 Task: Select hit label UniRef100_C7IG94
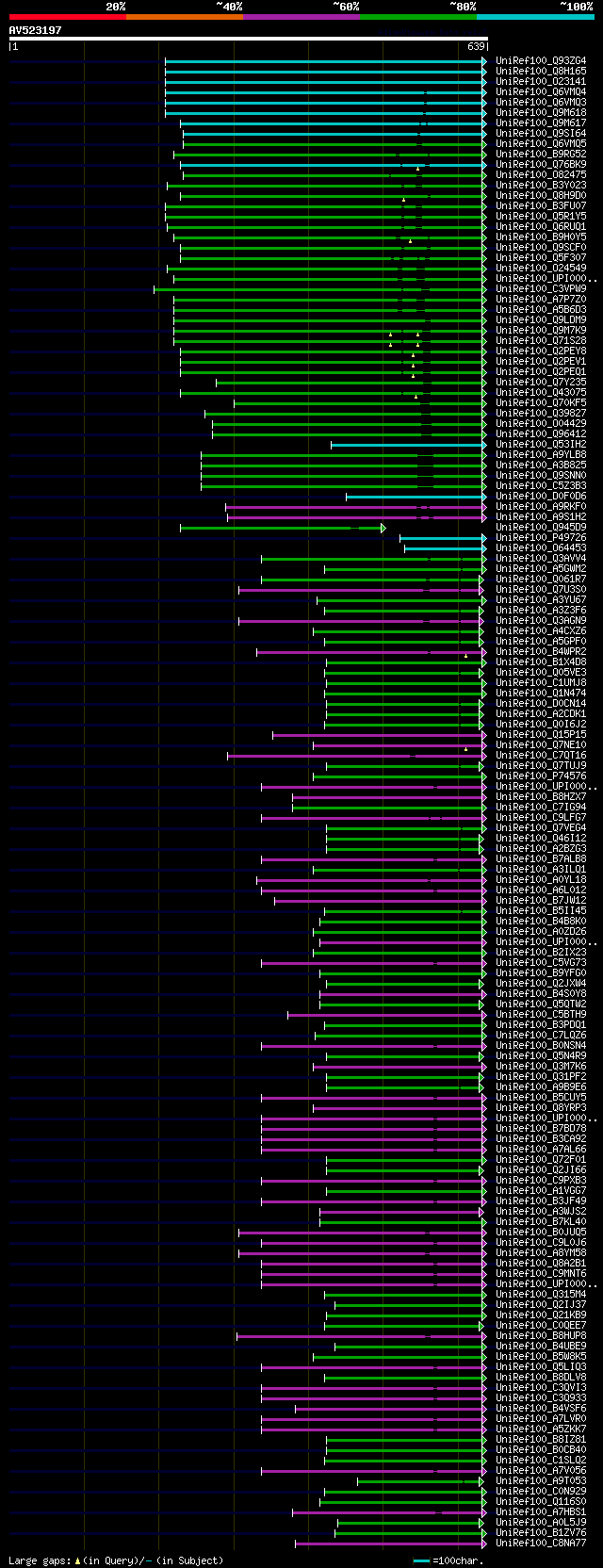541,808
